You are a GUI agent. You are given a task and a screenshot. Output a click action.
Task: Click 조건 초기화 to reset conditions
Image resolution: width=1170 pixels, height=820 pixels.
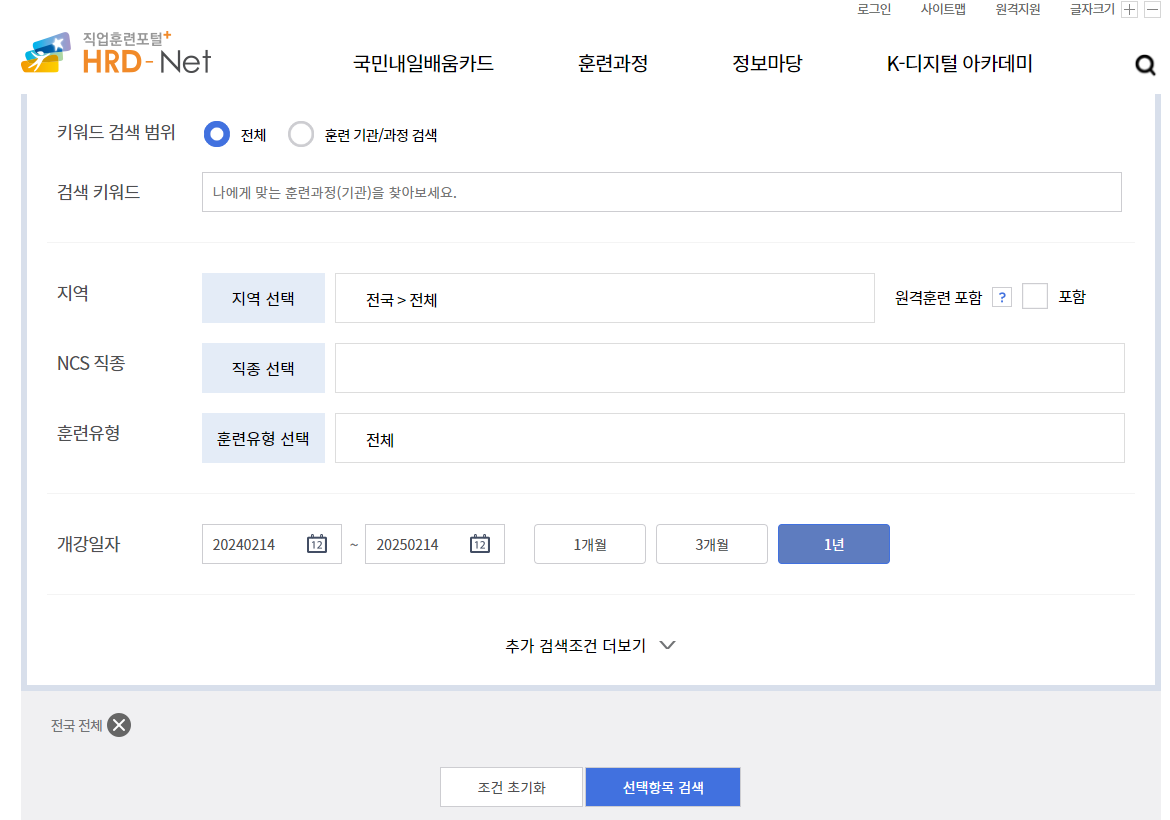[511, 787]
